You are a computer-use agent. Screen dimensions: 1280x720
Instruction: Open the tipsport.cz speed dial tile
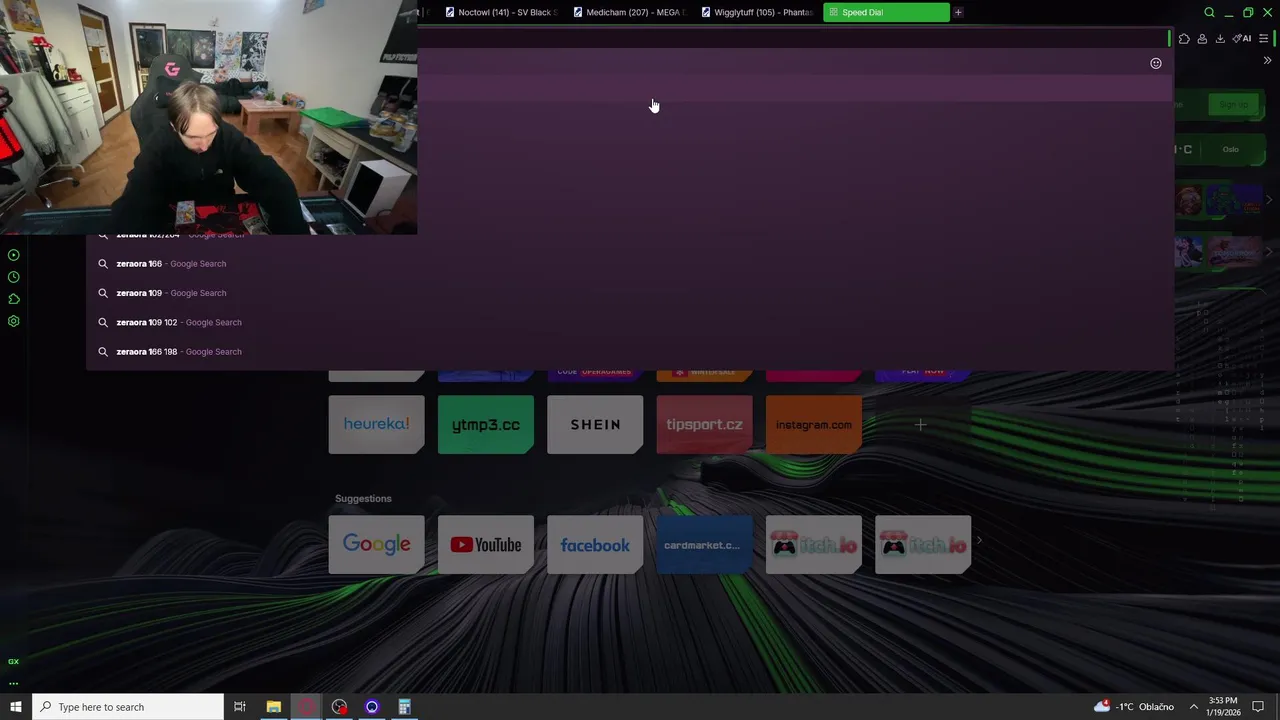[x=704, y=424]
